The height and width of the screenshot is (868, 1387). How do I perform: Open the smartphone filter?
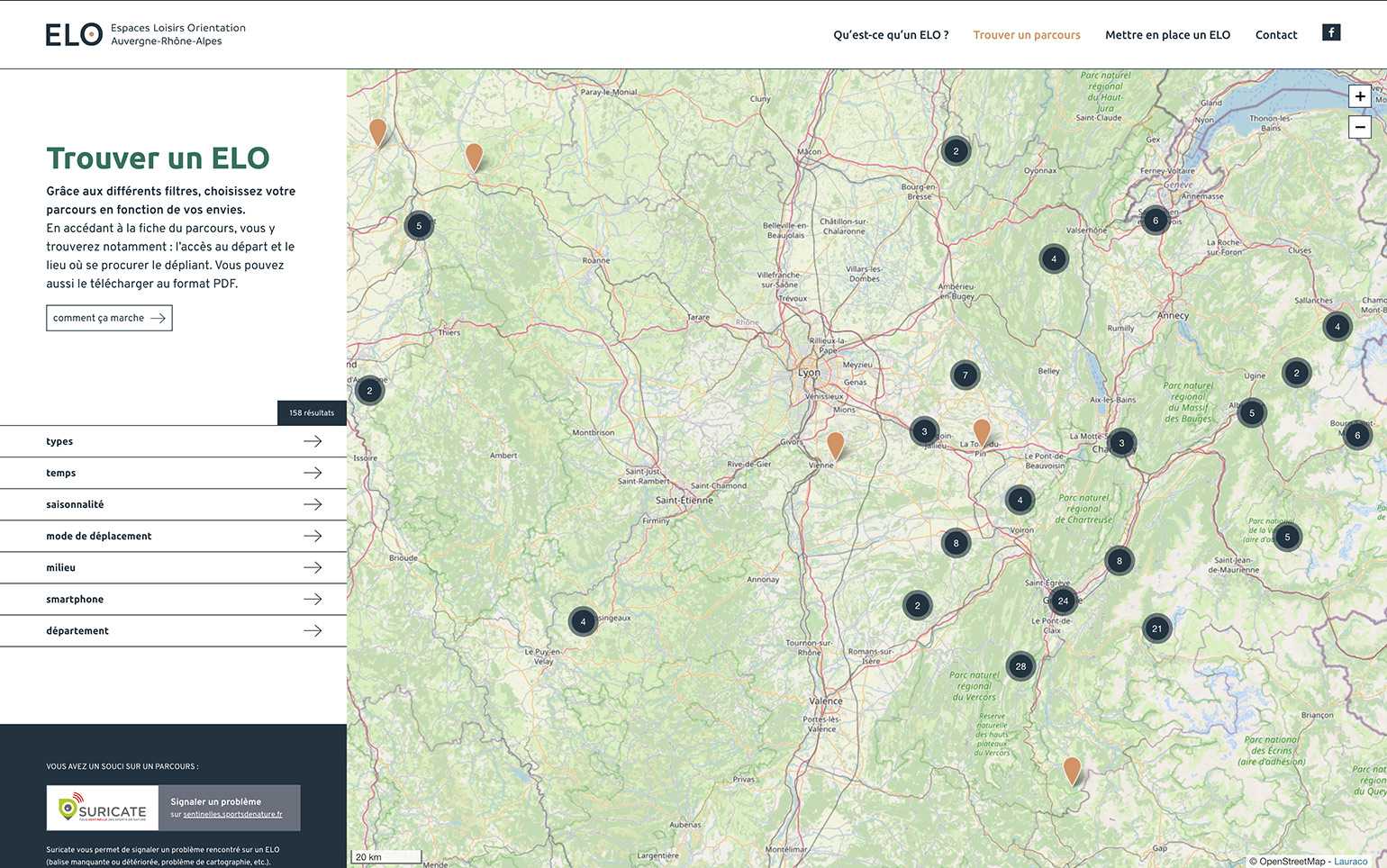pos(173,599)
